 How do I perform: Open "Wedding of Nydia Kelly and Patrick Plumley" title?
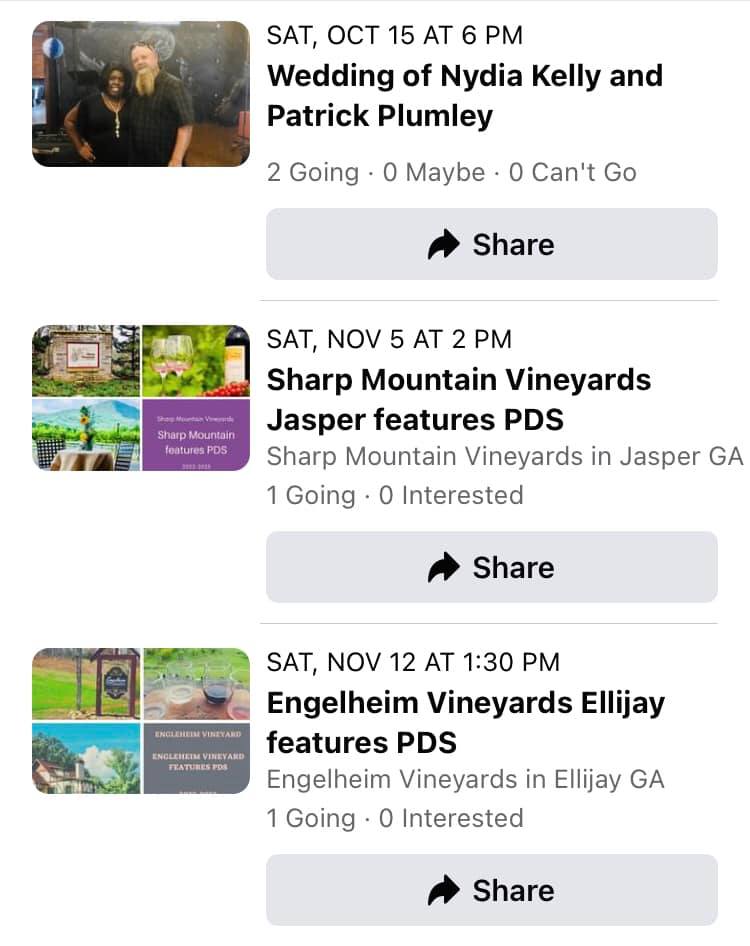pyautogui.click(x=464, y=96)
